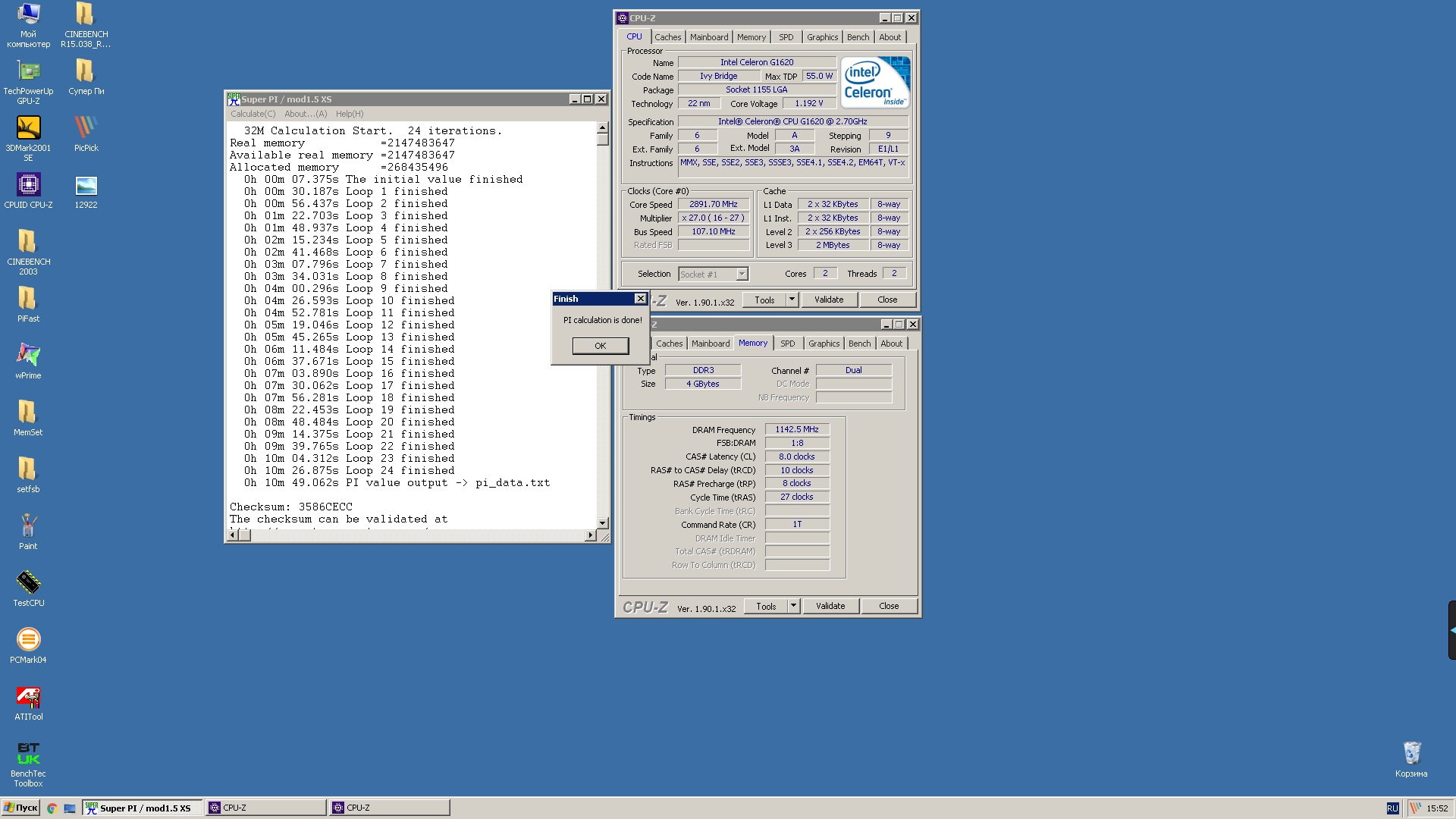The height and width of the screenshot is (819, 1456).
Task: Click Validate in top CPU-Z window
Action: tap(829, 300)
